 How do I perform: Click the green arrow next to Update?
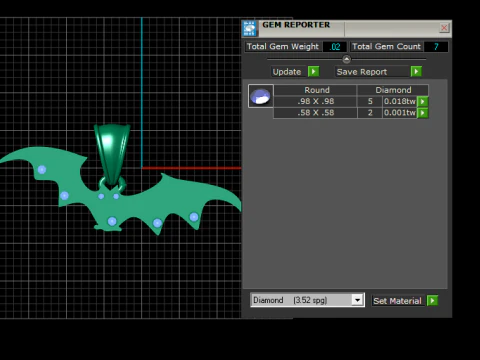[313, 71]
